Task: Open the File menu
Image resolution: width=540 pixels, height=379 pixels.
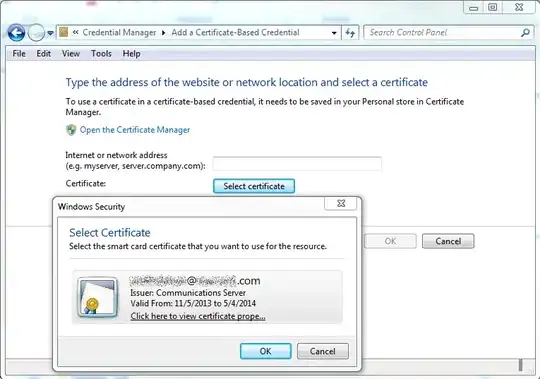Action: pyautogui.click(x=19, y=54)
